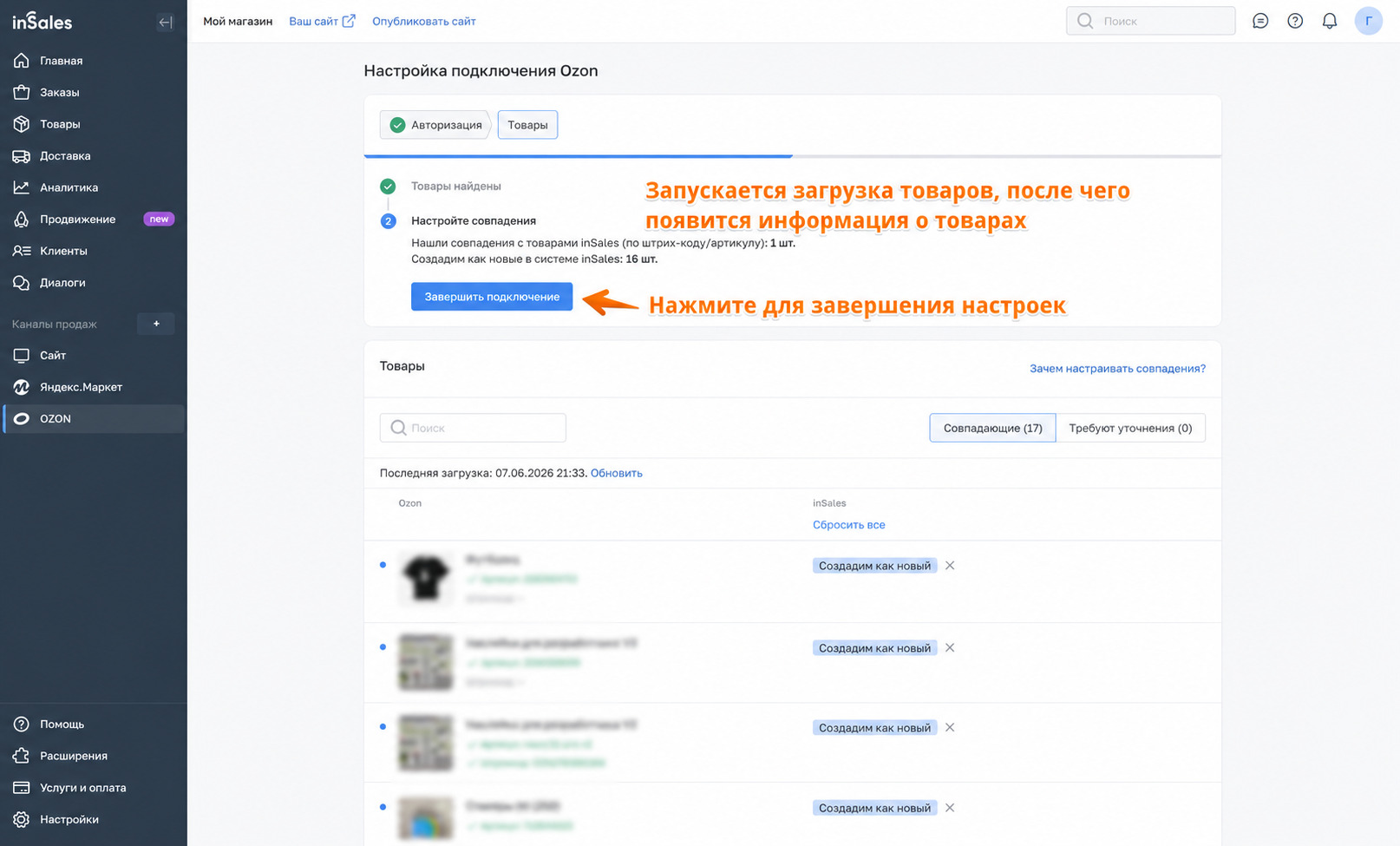Click Завершить подключение button
1400x846 pixels.
click(x=492, y=297)
